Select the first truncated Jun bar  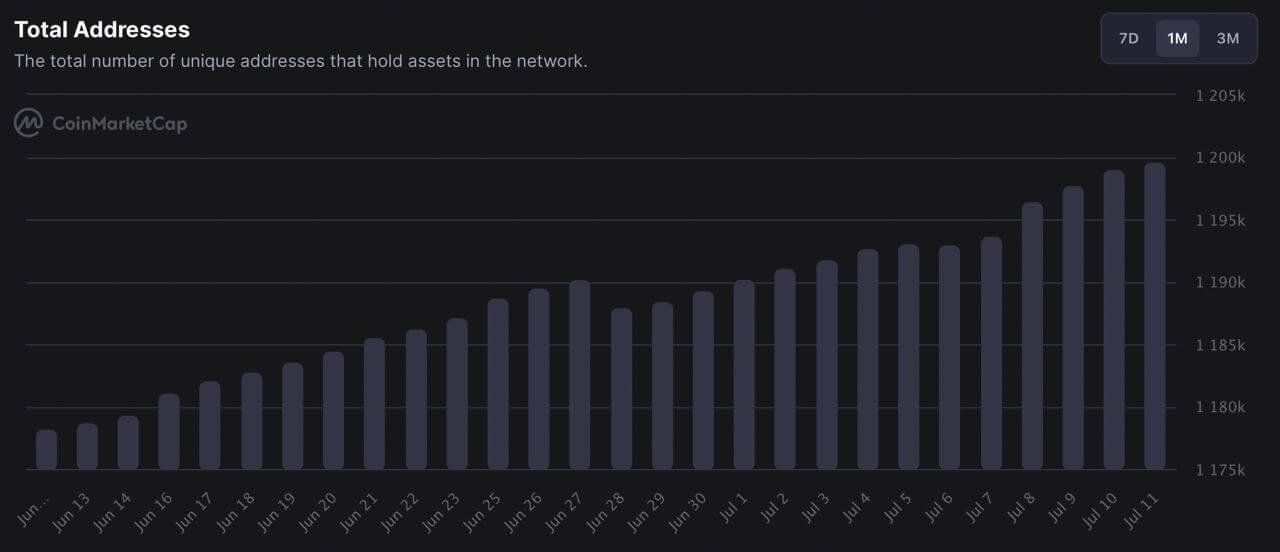click(x=46, y=449)
